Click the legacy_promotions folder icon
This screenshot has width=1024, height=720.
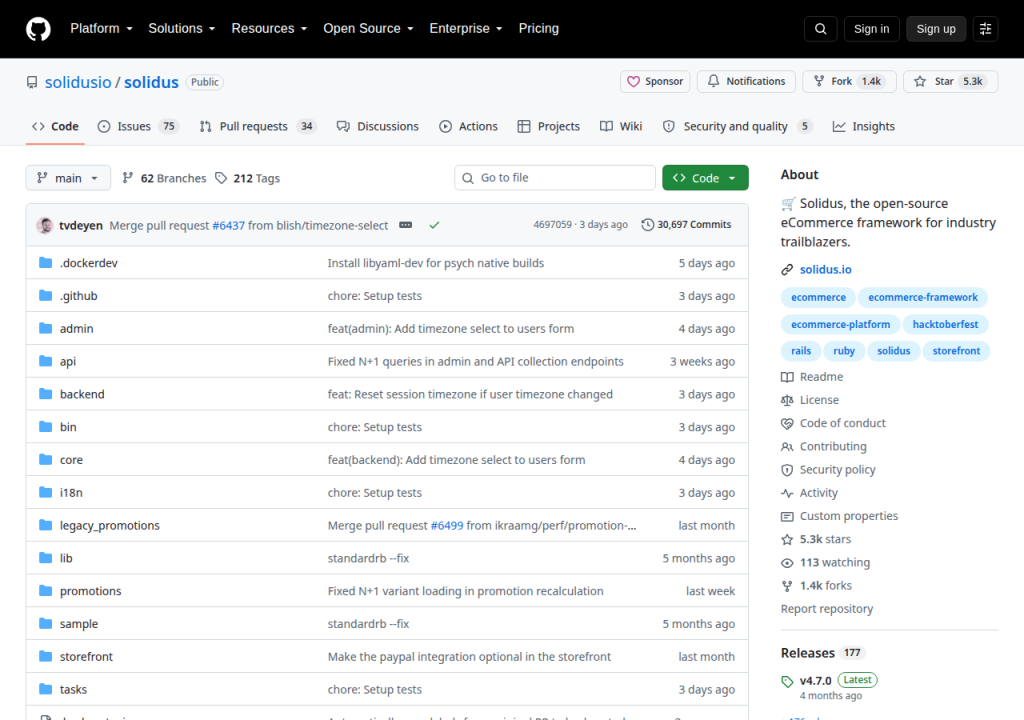[45, 525]
